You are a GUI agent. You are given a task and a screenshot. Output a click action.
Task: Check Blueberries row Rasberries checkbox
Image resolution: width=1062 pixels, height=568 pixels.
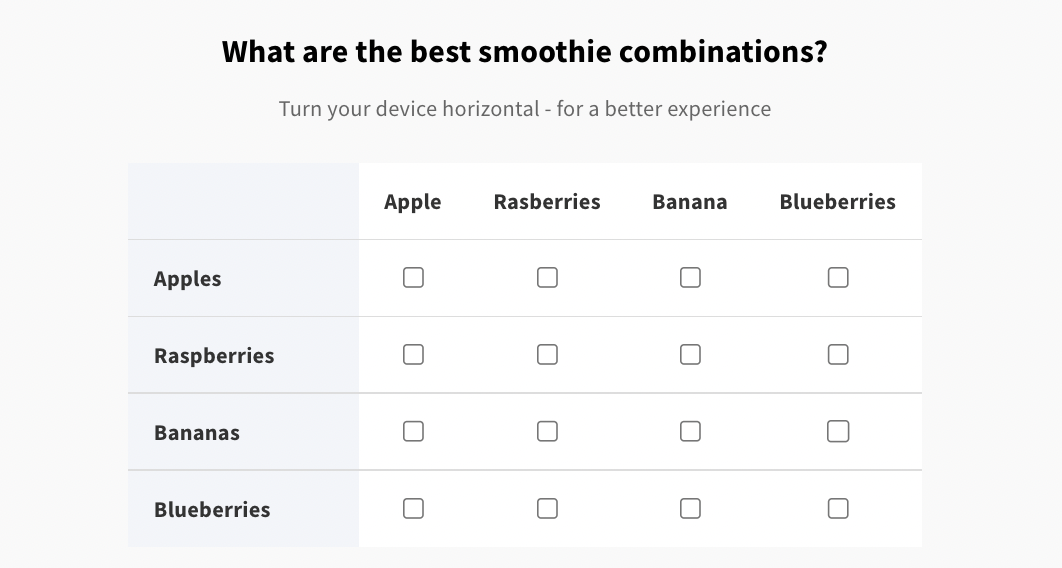coord(547,508)
